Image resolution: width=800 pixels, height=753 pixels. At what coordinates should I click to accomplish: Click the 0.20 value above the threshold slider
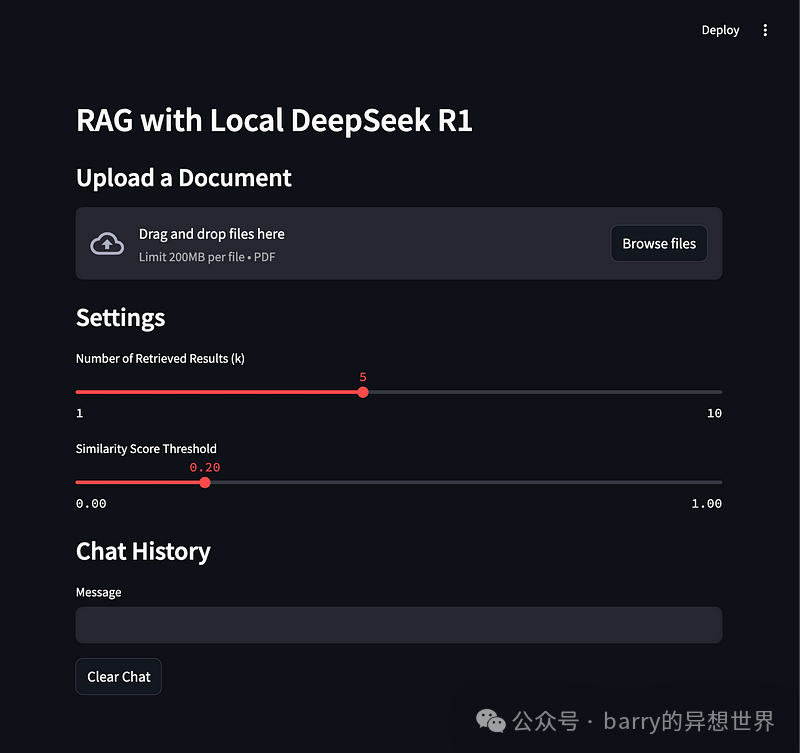[x=204, y=467]
